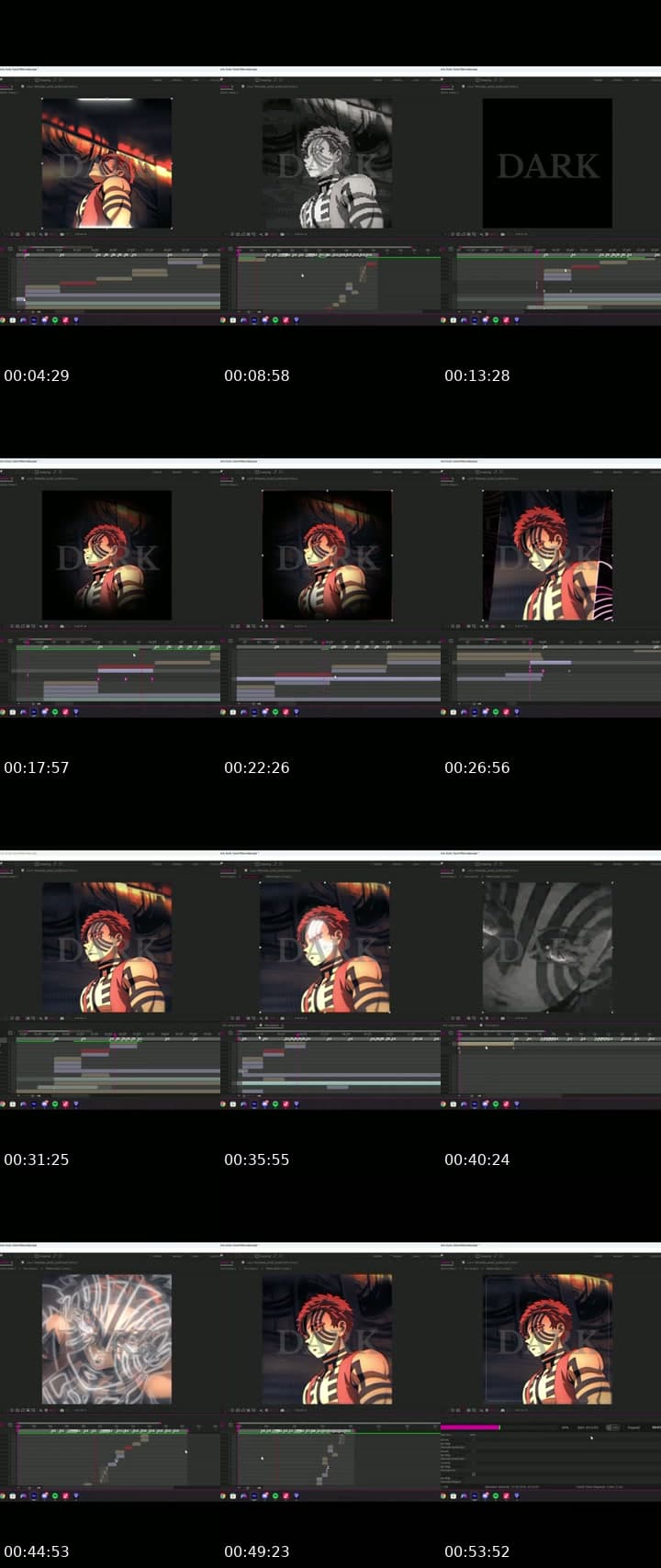Click the layer timeline in the 00:31:25 frame
Viewport: 661px width, 1568px height.
click(x=118, y=1065)
